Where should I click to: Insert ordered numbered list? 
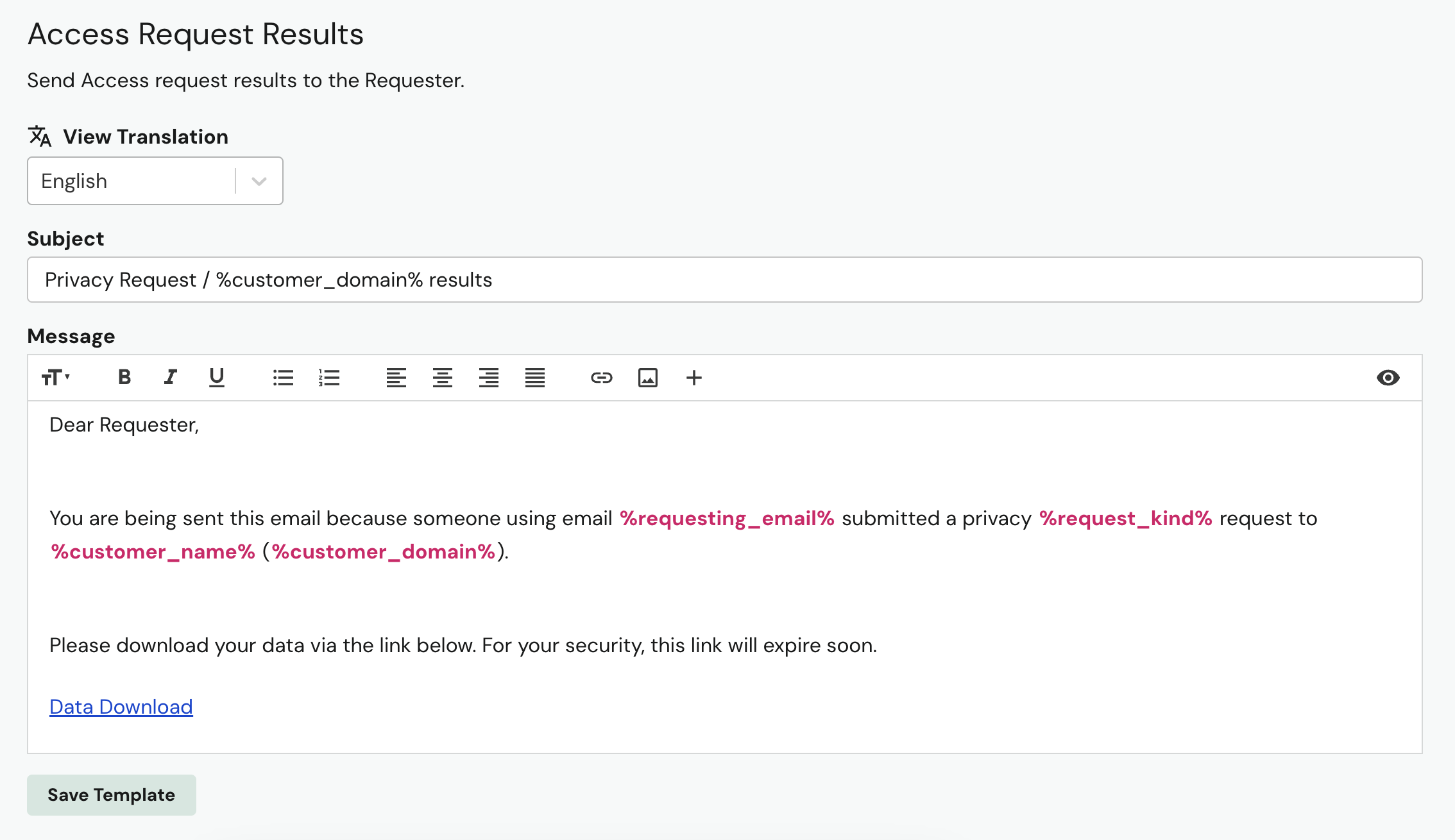329,378
